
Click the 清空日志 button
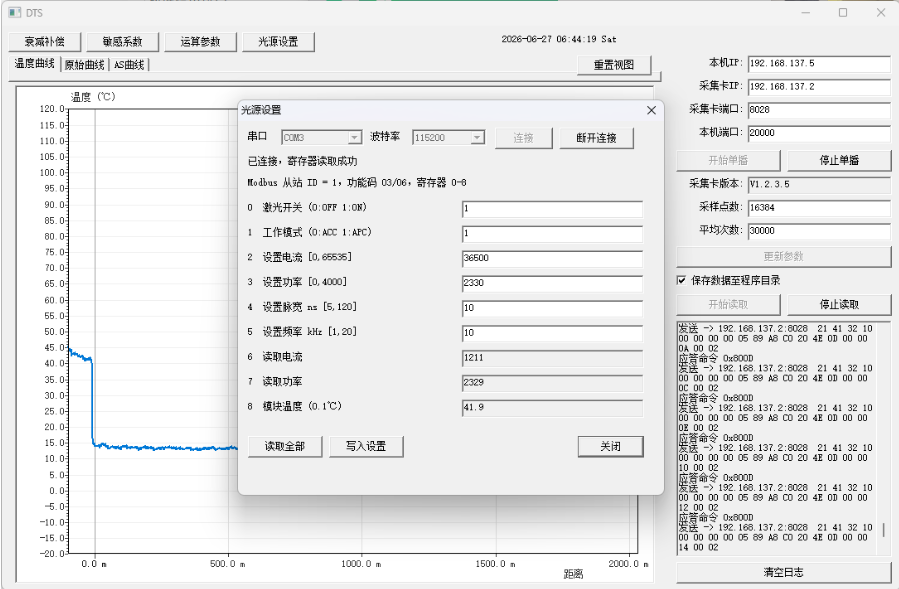[x=783, y=572]
